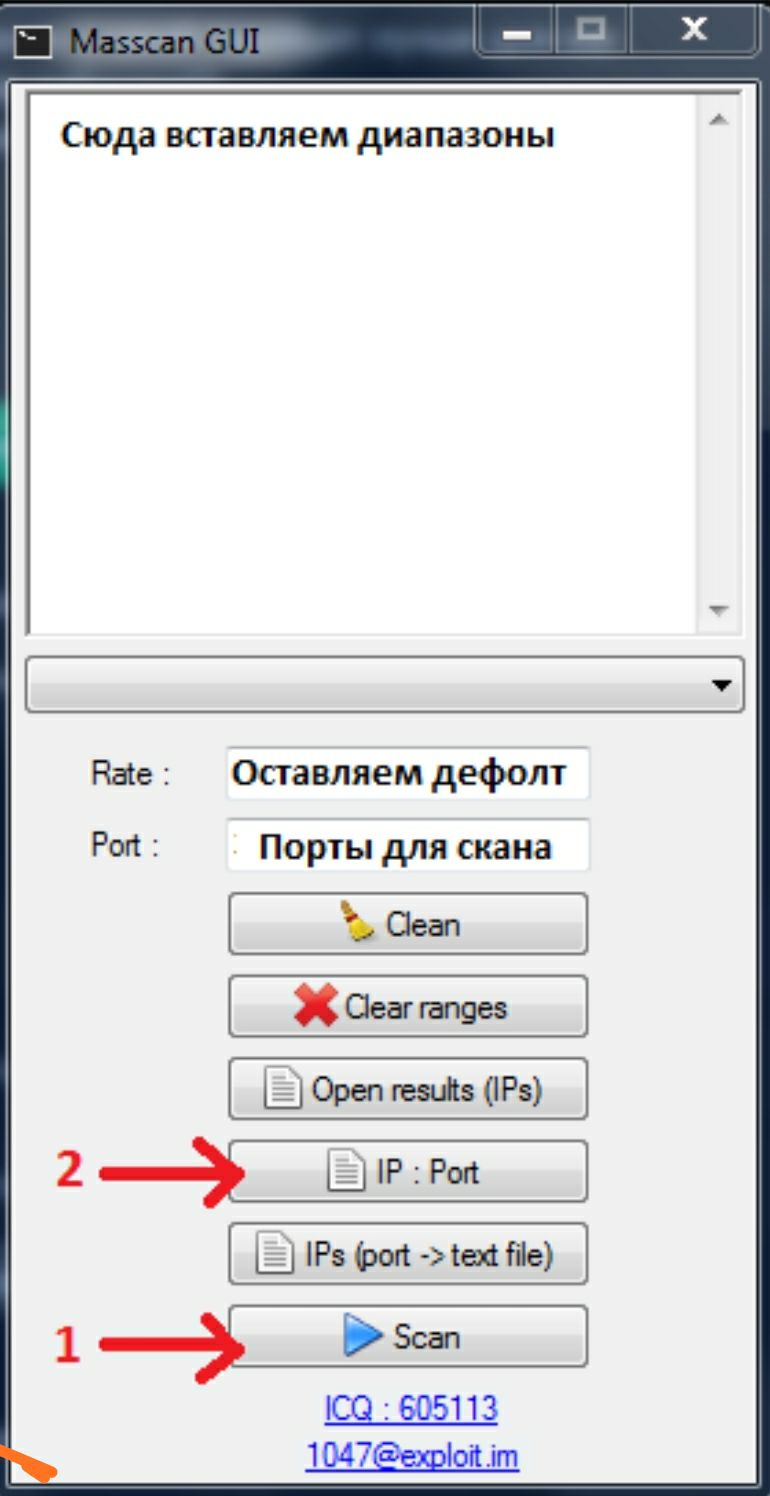Minimize the Masscan GUI window
Image resolution: width=770 pixels, height=1496 pixels.
click(517, 32)
